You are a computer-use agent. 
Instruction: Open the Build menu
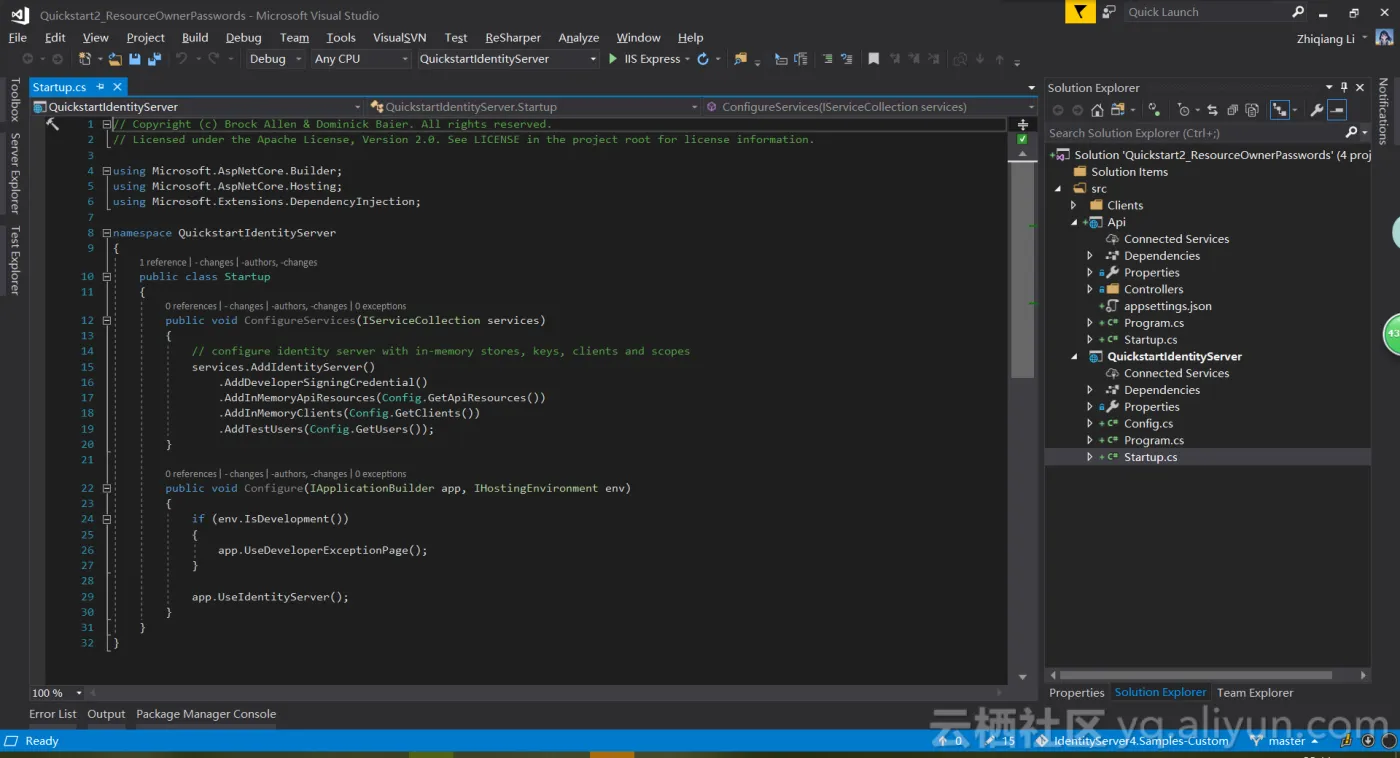tap(195, 37)
